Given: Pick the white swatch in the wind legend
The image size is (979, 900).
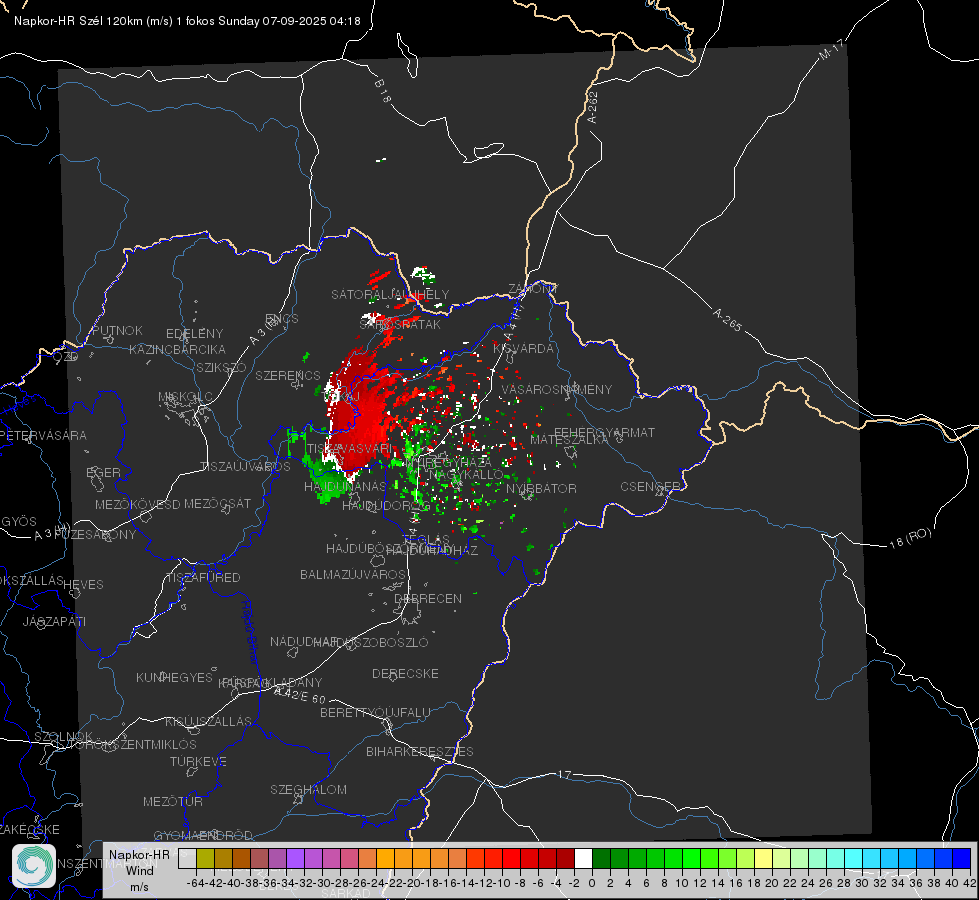Looking at the screenshot, I should (x=583, y=858).
